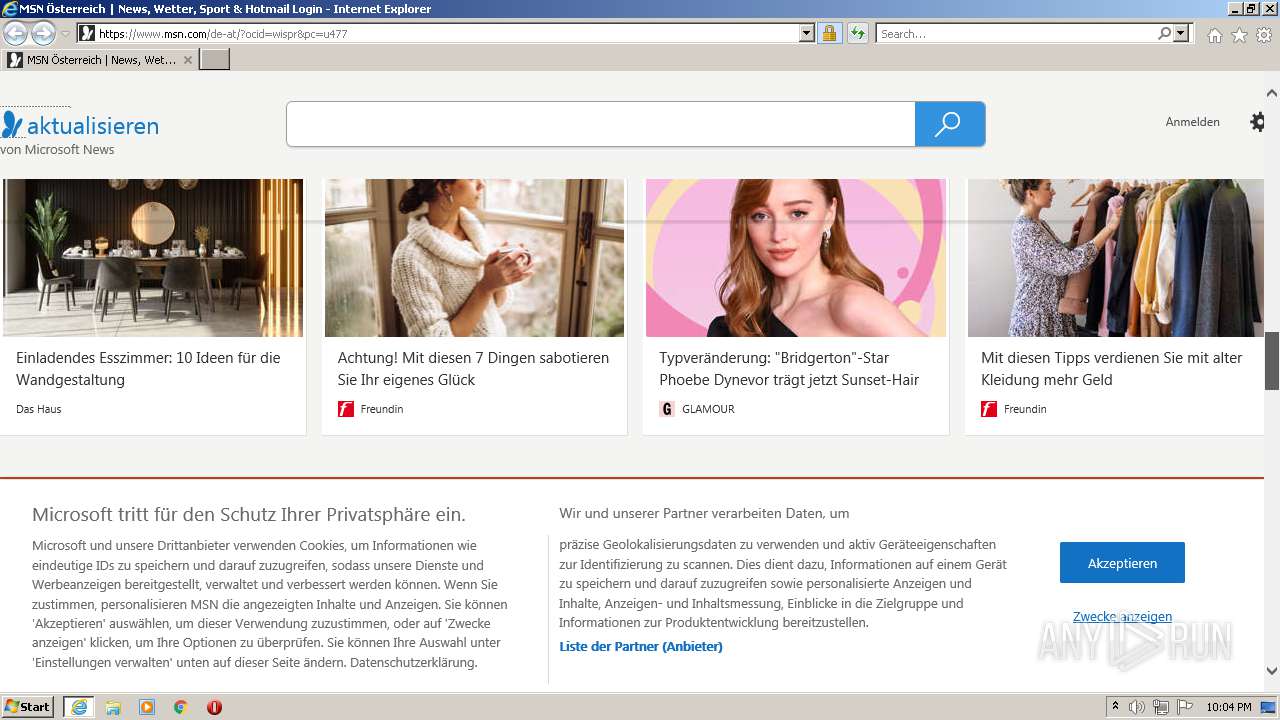Show hidden system tray icons
This screenshot has width=1280, height=720.
[x=1115, y=707]
